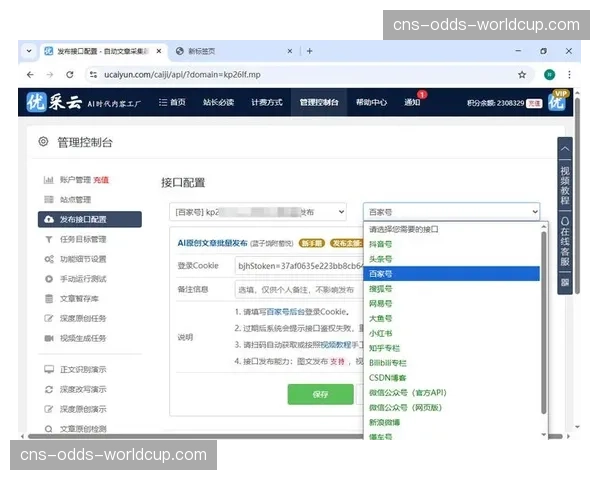
Task: Select 请选择您需要的接口 placeholder option
Action: click(452, 229)
